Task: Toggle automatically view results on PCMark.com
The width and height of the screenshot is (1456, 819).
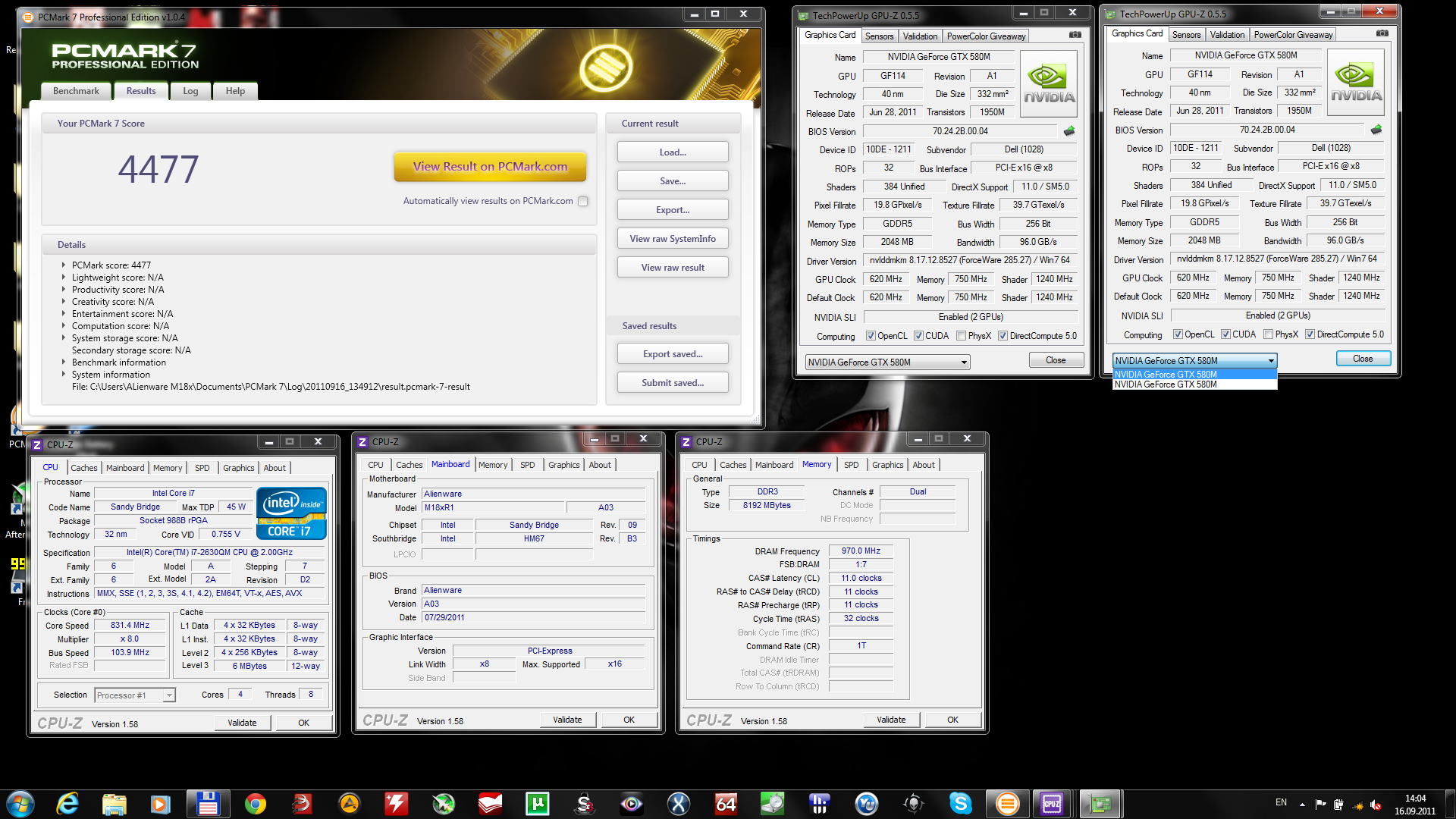Action: point(583,201)
